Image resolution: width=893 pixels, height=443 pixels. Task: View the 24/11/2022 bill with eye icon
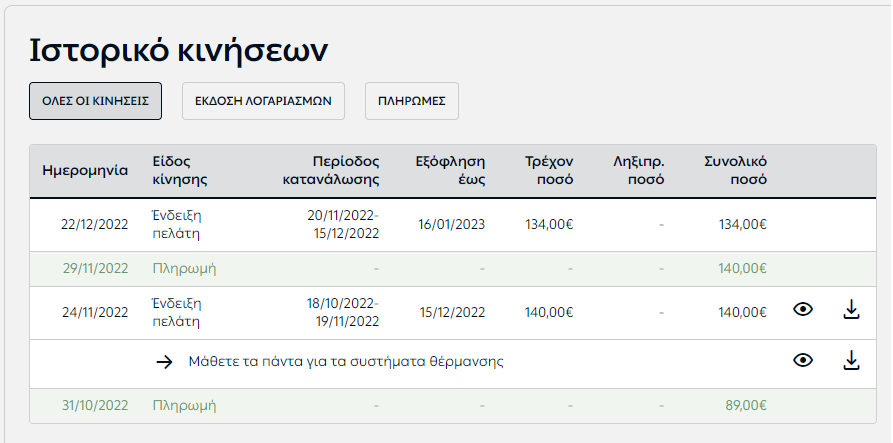pos(802,310)
